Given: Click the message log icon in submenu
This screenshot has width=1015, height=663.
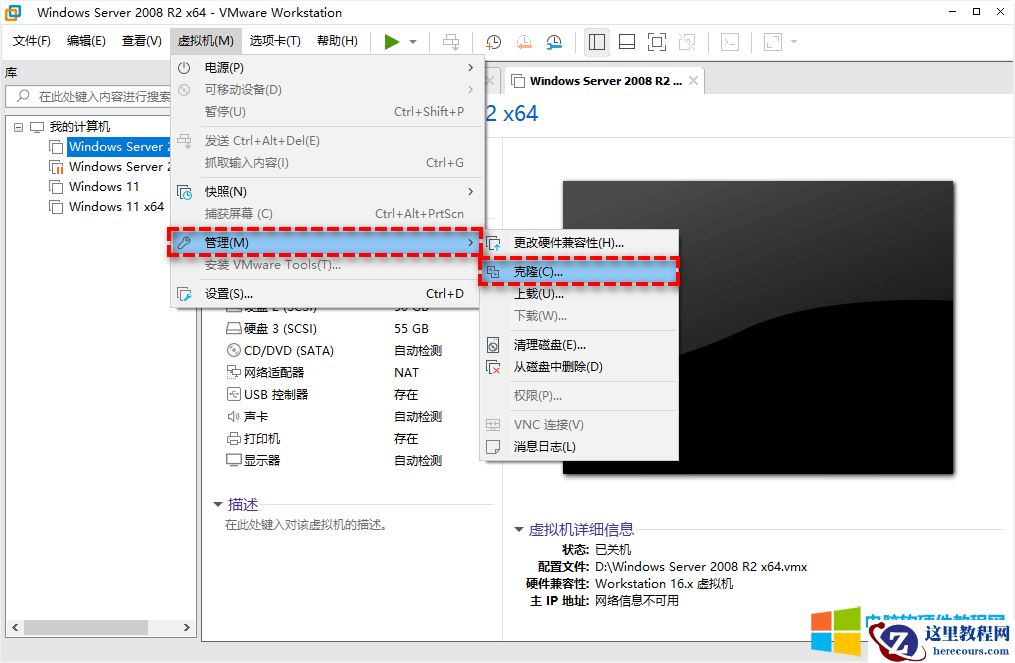Looking at the screenshot, I should [493, 447].
